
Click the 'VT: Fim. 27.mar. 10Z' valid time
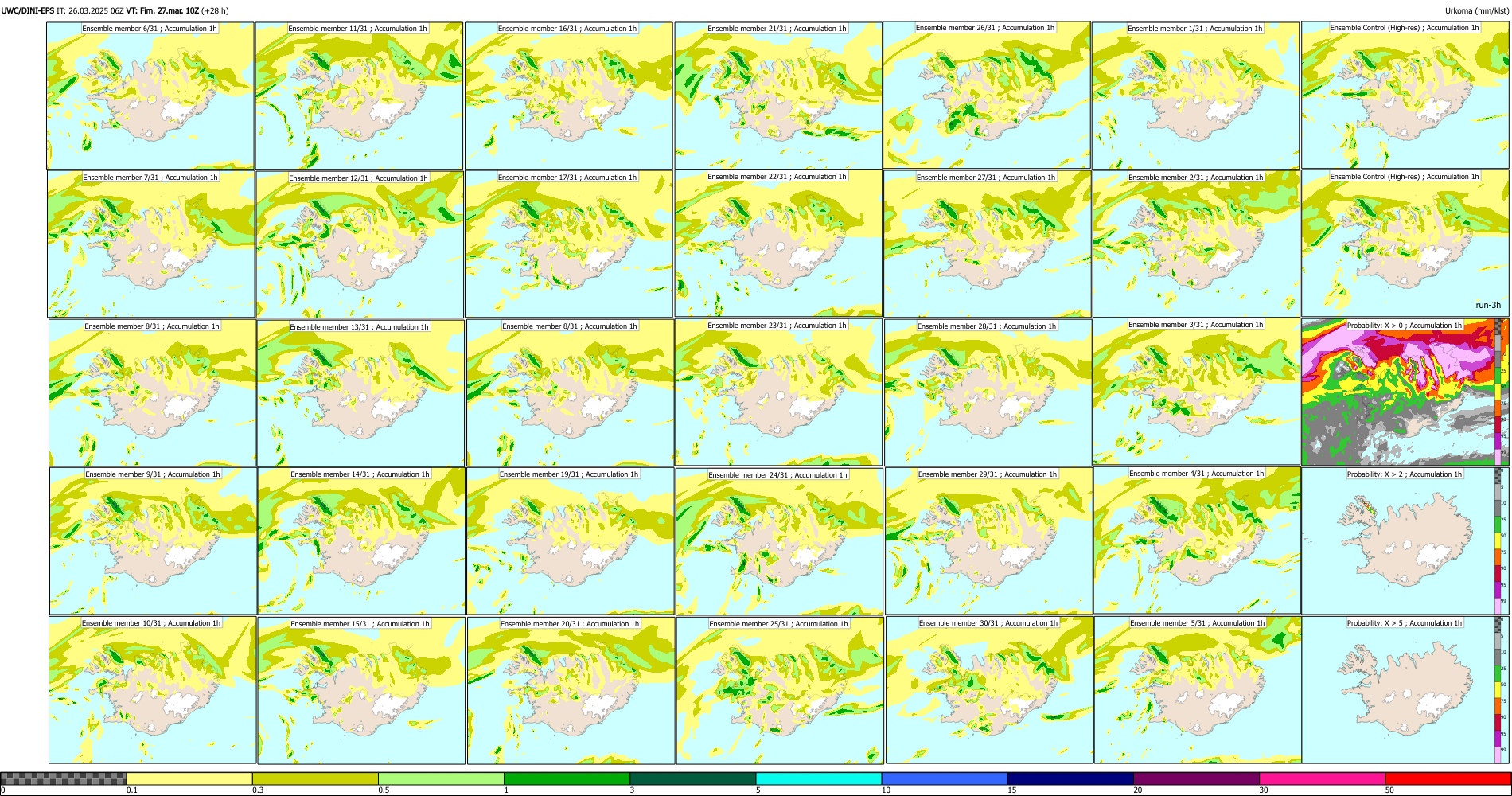[162, 10]
